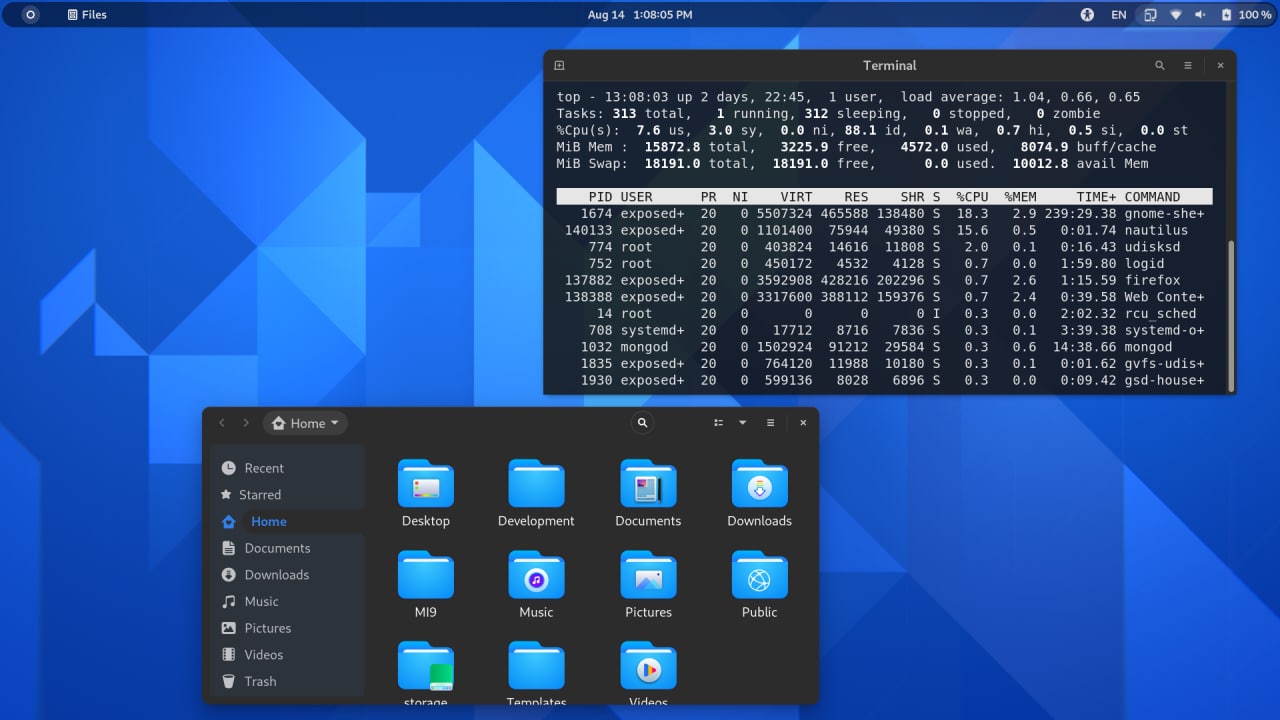This screenshot has height=720, width=1280.
Task: Click the EN keyboard layout indicator
Action: coord(1118,15)
